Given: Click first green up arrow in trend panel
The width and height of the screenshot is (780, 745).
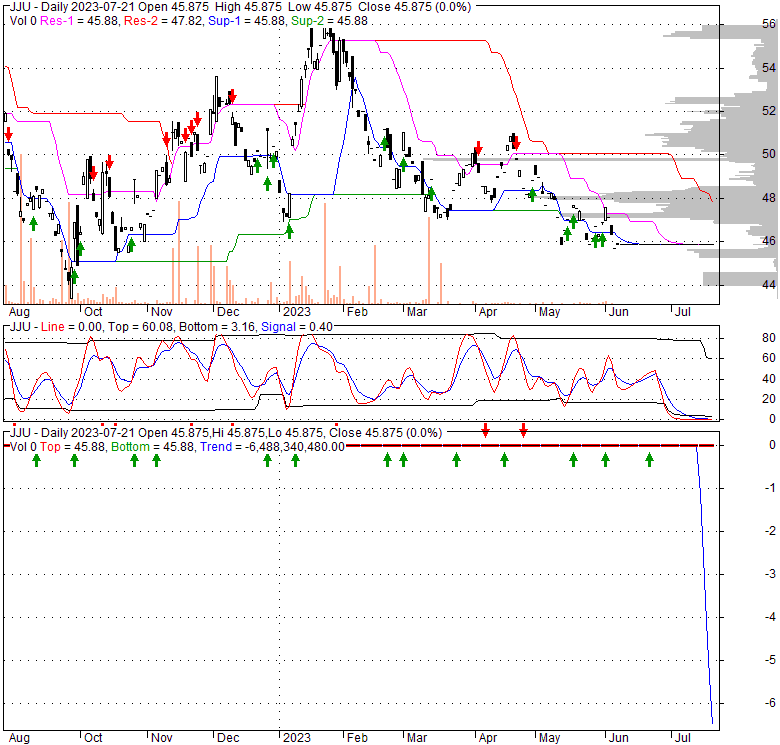Looking at the screenshot, I should pos(36,460).
